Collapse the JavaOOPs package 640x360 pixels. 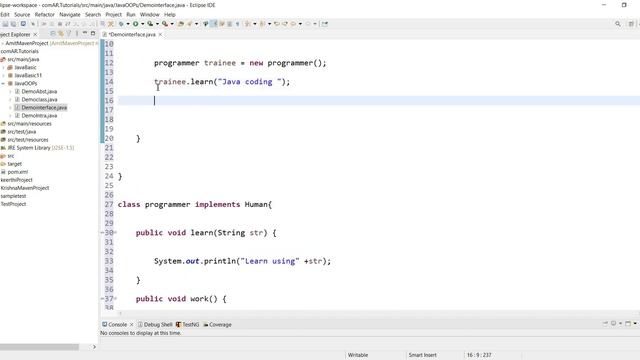[x=4, y=83]
